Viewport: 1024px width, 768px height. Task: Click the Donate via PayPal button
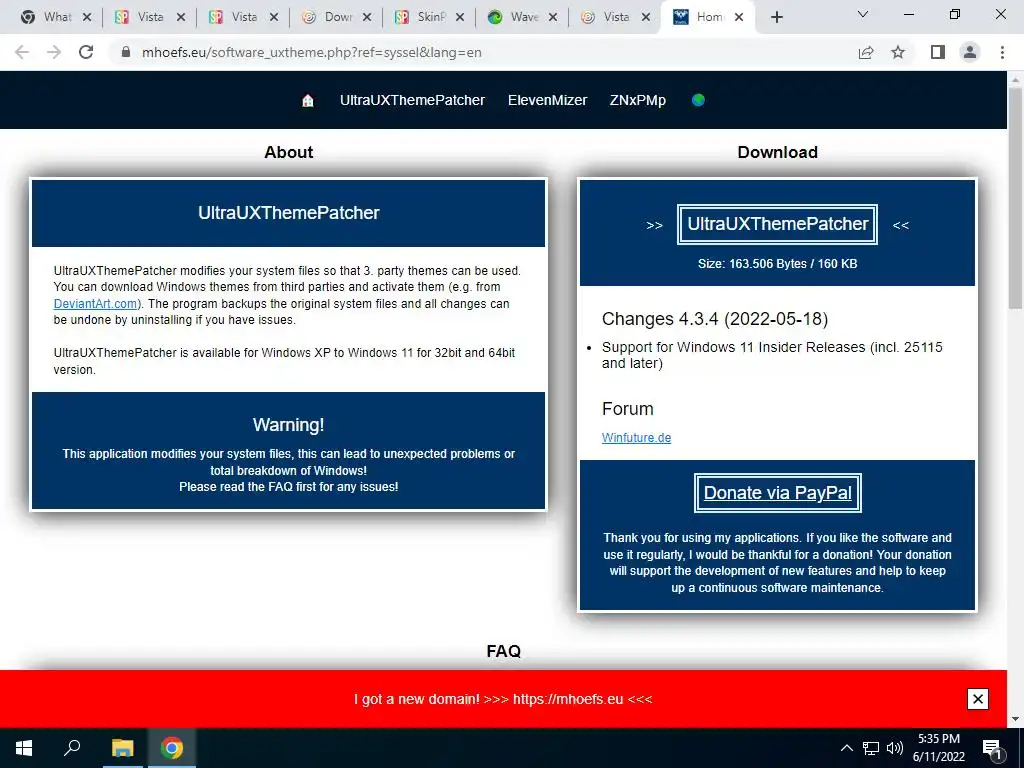tap(777, 493)
